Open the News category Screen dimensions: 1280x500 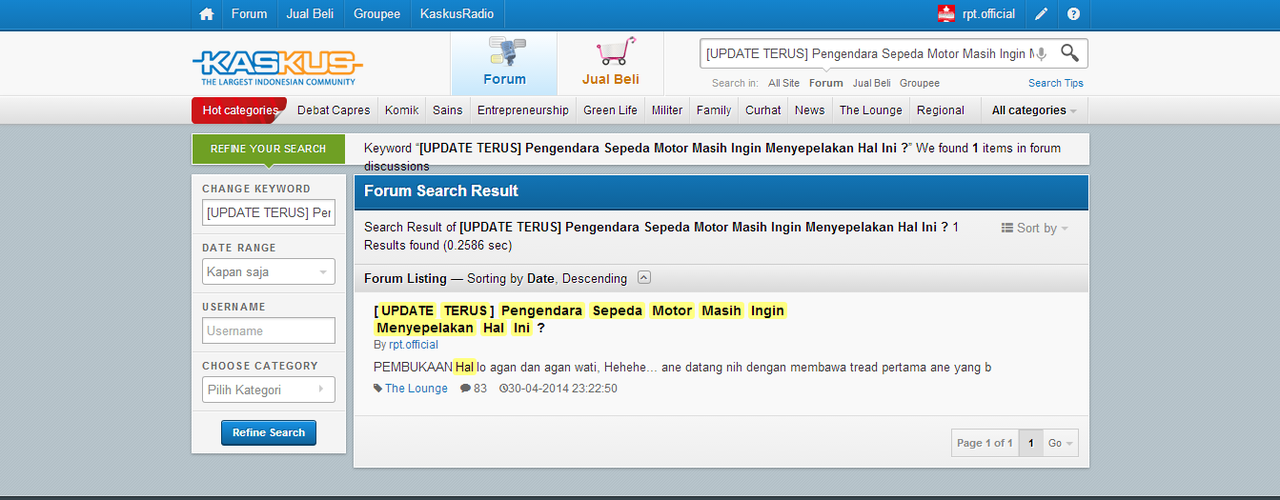(810, 110)
